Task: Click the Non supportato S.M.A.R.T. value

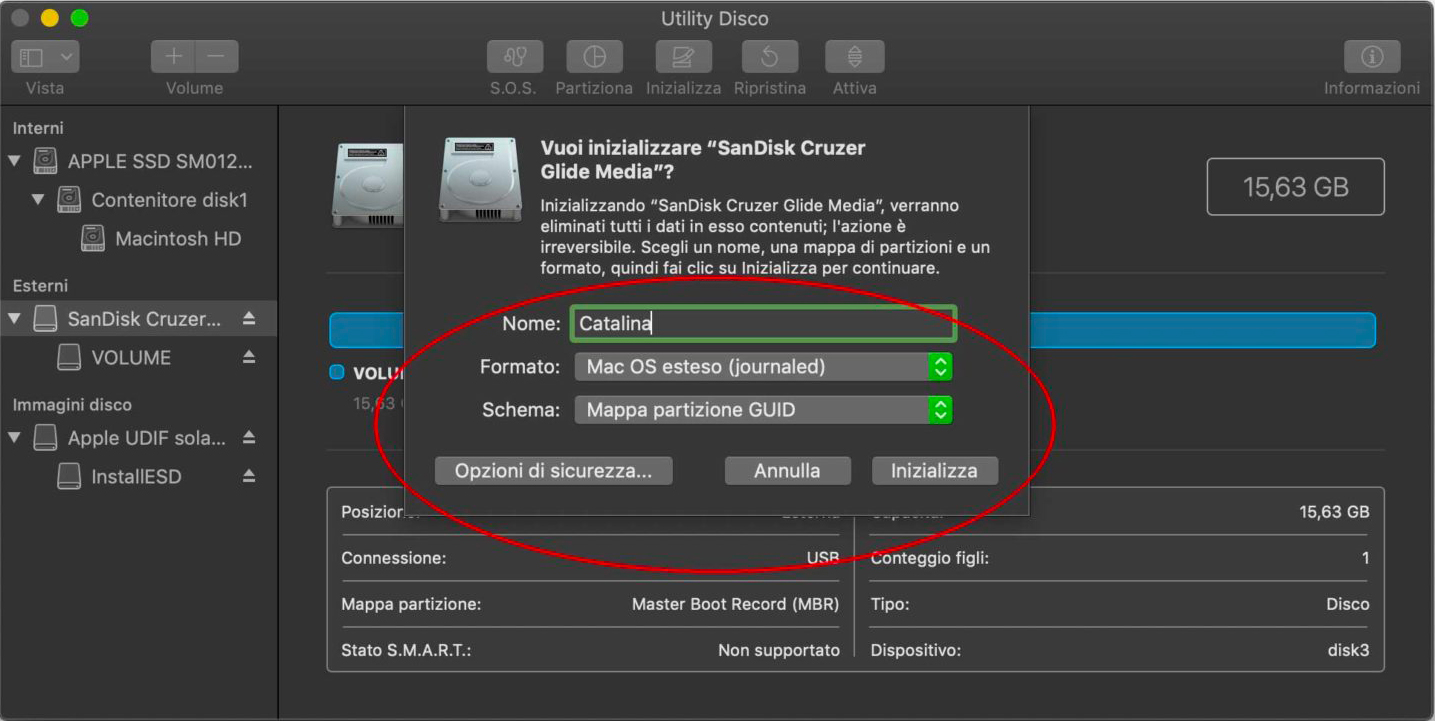Action: 779,650
